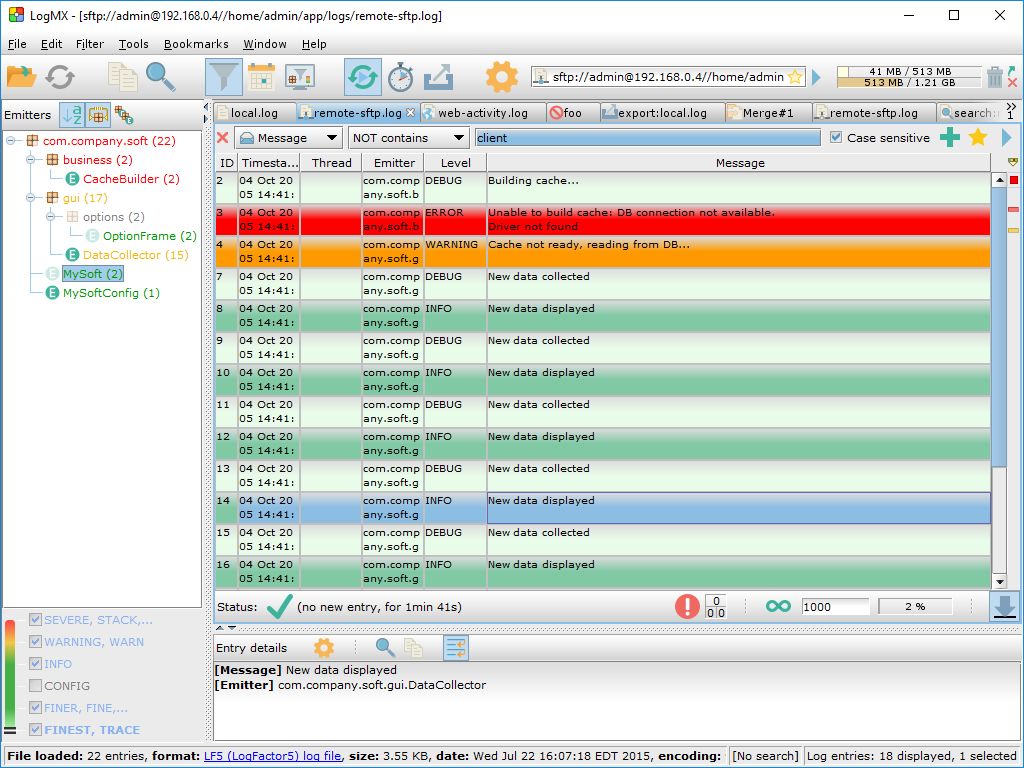Switch to the local.log tab
This screenshot has height=768, width=1024.
pos(254,113)
